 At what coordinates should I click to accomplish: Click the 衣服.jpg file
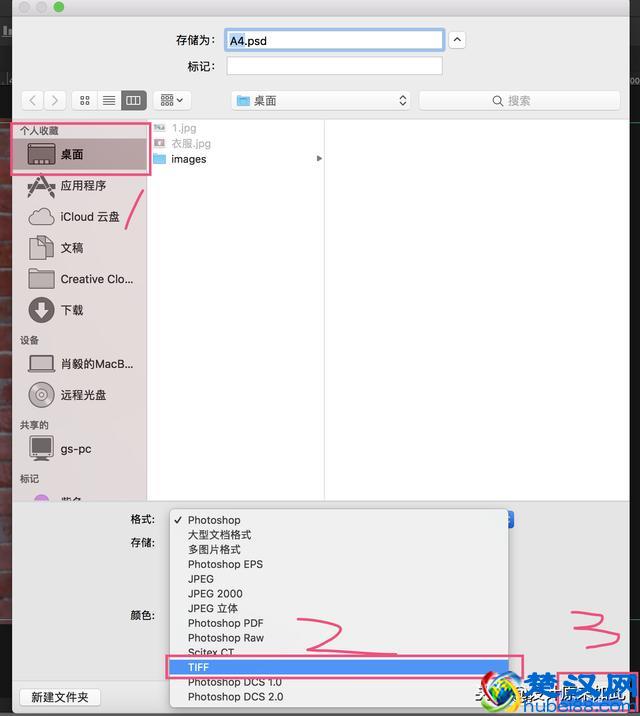[x=191, y=143]
